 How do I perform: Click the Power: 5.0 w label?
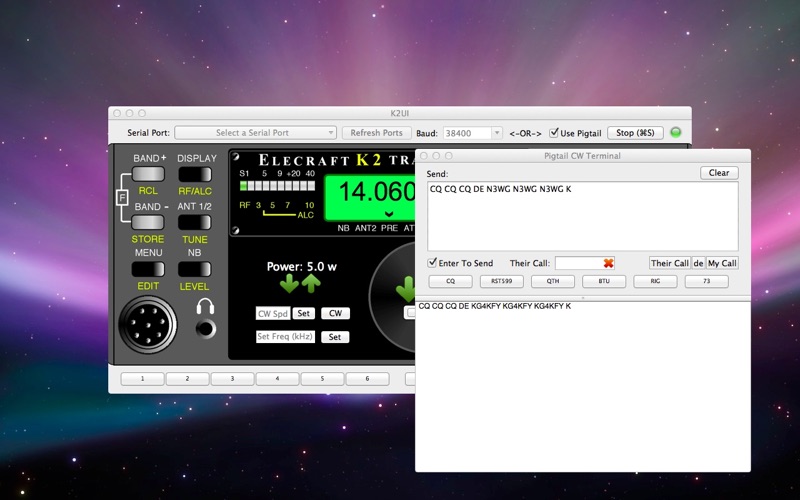point(302,266)
